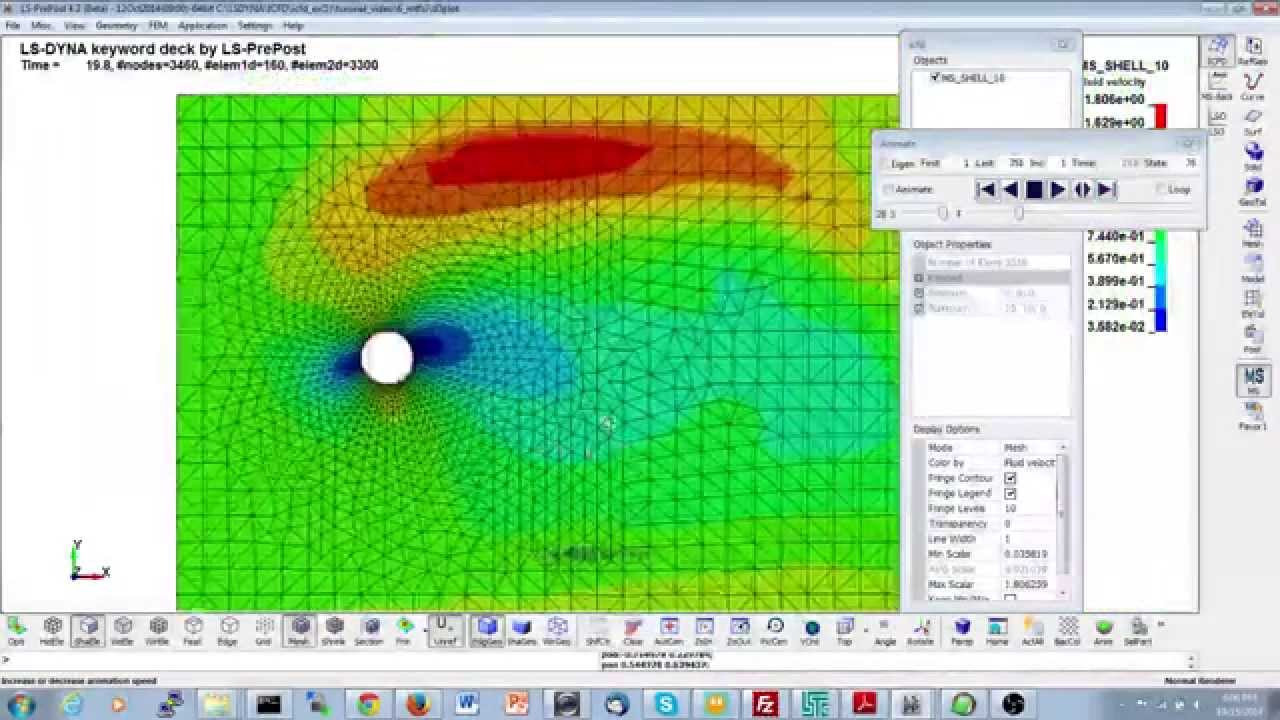Open the Application menu
The height and width of the screenshot is (720, 1280).
[203, 25]
